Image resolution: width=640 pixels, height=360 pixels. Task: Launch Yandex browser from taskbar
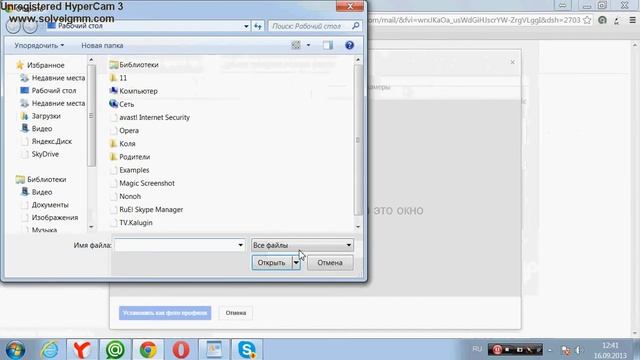pyautogui.click(x=82, y=350)
